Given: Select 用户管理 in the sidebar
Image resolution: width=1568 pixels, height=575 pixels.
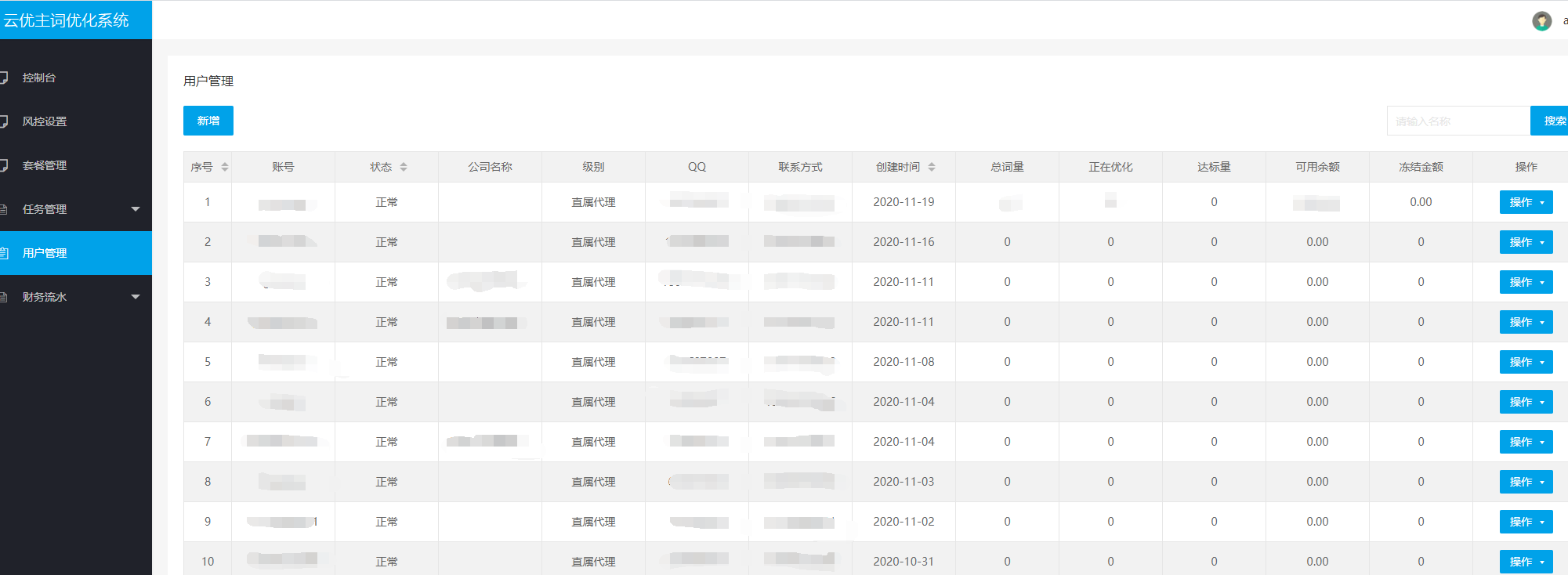Looking at the screenshot, I should pyautogui.click(x=76, y=253).
